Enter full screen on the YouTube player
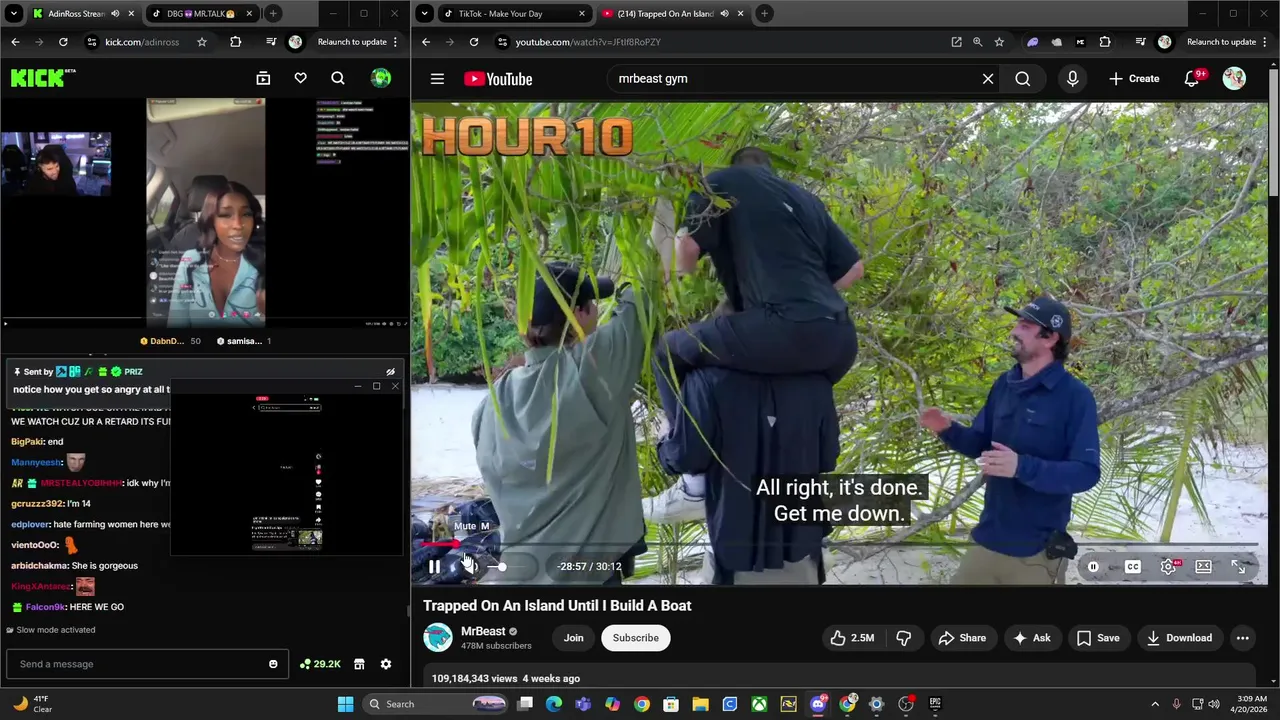This screenshot has width=1280, height=720. click(x=1238, y=567)
